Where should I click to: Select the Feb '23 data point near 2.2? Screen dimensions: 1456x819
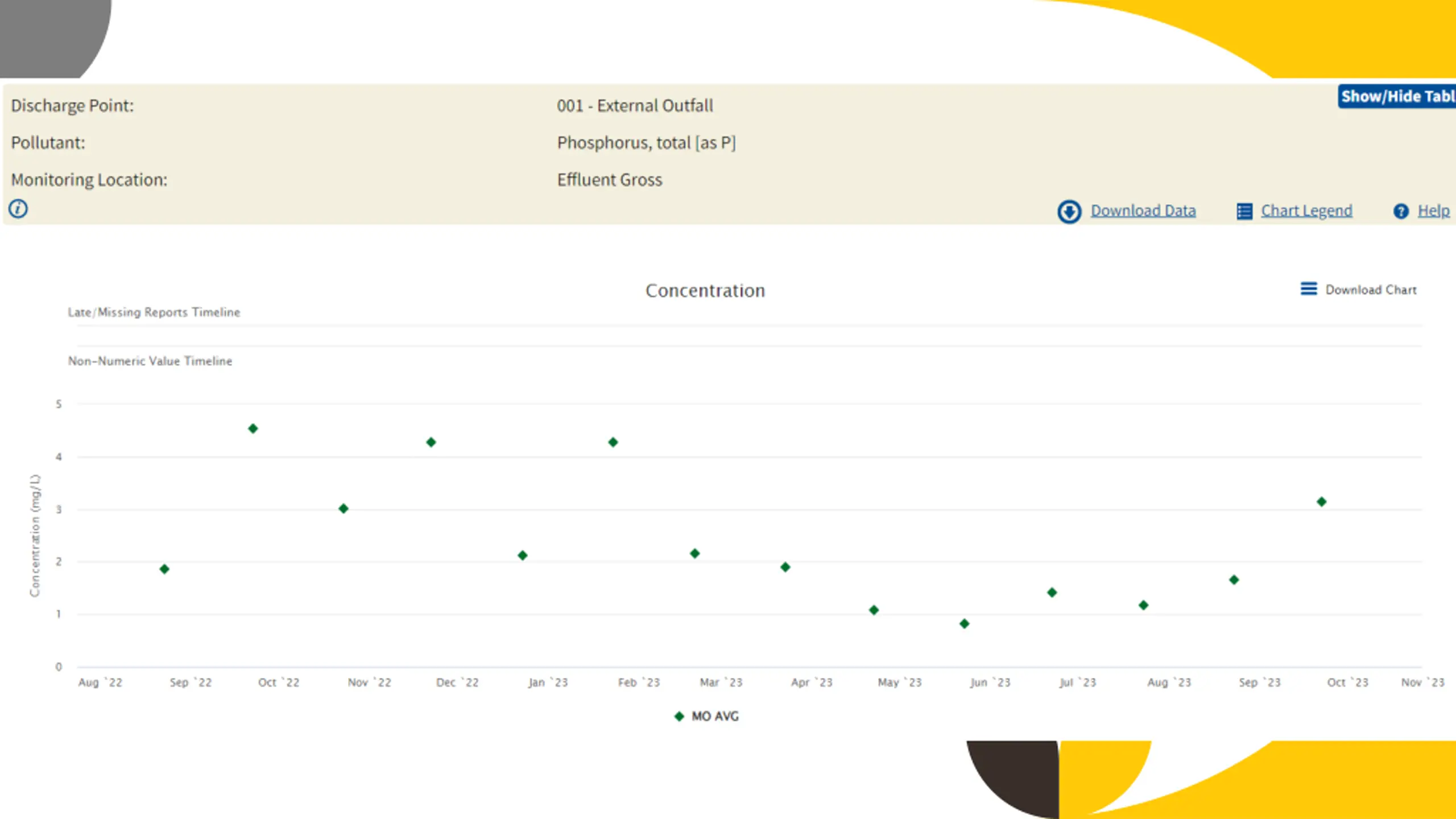[695, 553]
